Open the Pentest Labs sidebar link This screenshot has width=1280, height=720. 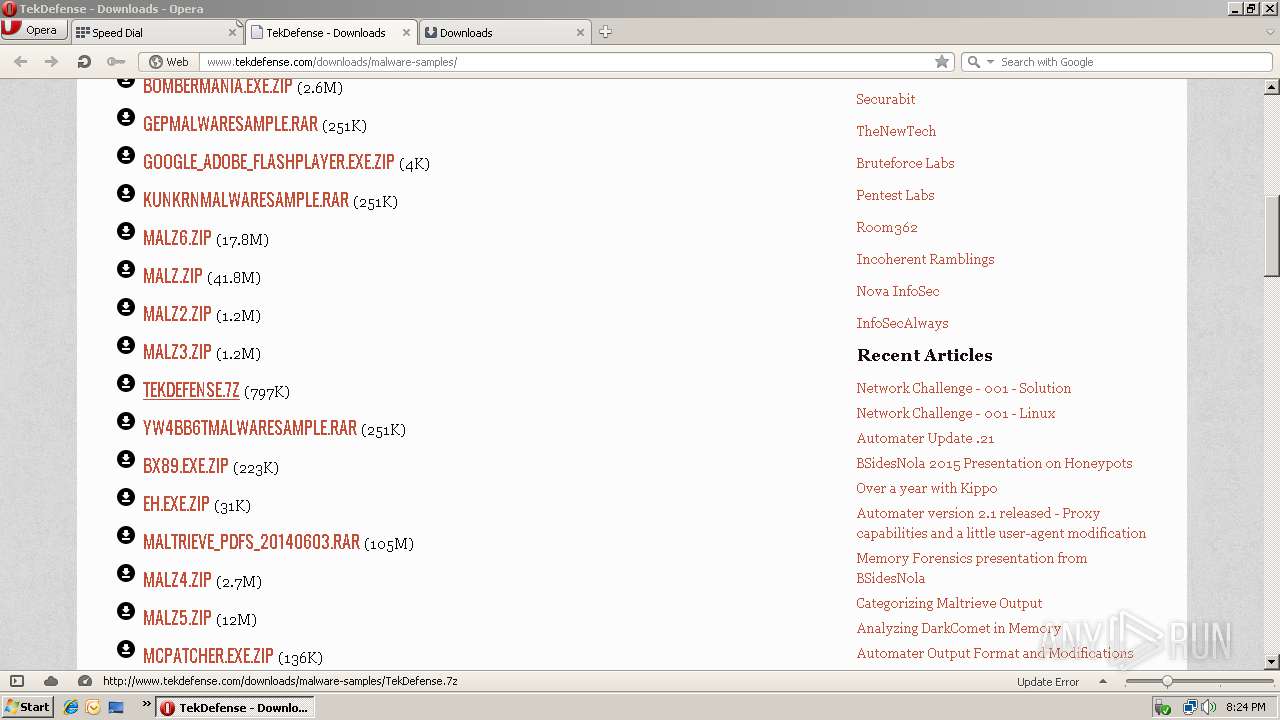coord(895,195)
